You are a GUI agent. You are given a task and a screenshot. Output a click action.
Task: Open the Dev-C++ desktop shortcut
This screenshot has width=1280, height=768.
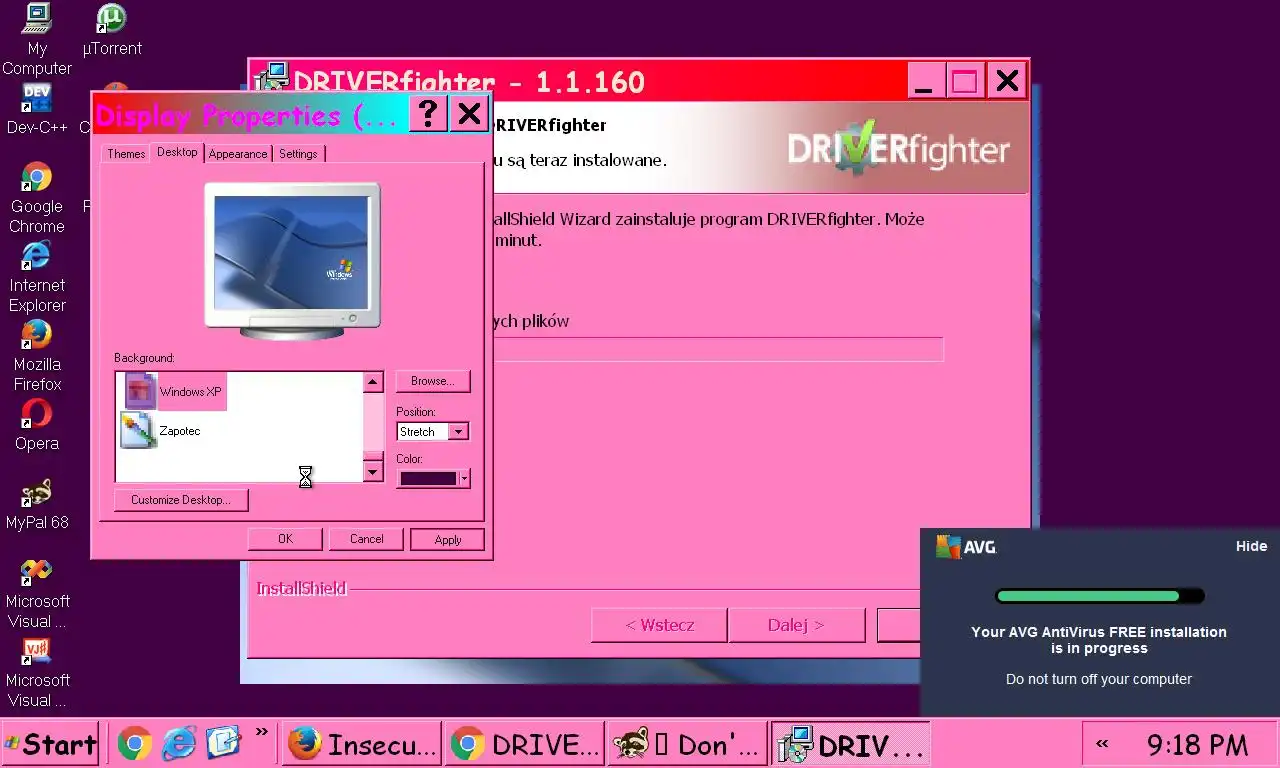point(37,108)
